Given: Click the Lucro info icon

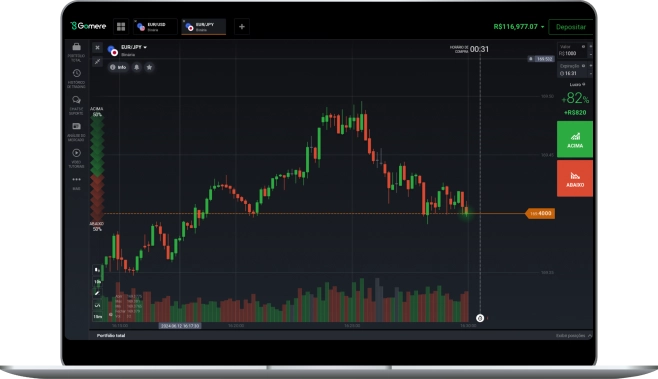Looking at the screenshot, I should 583,84.
